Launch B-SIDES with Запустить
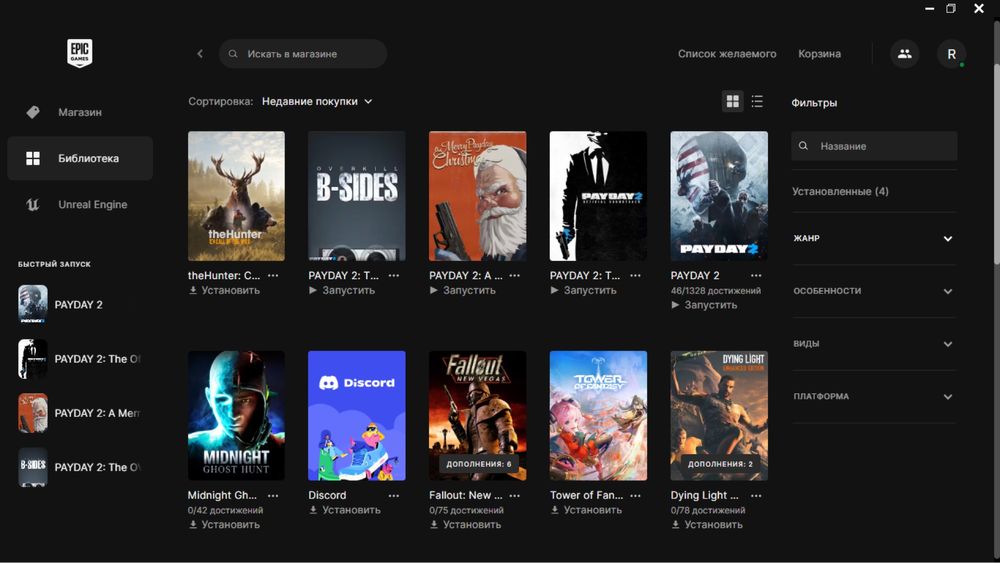Viewport: 1000px width, 563px height. 342,290
